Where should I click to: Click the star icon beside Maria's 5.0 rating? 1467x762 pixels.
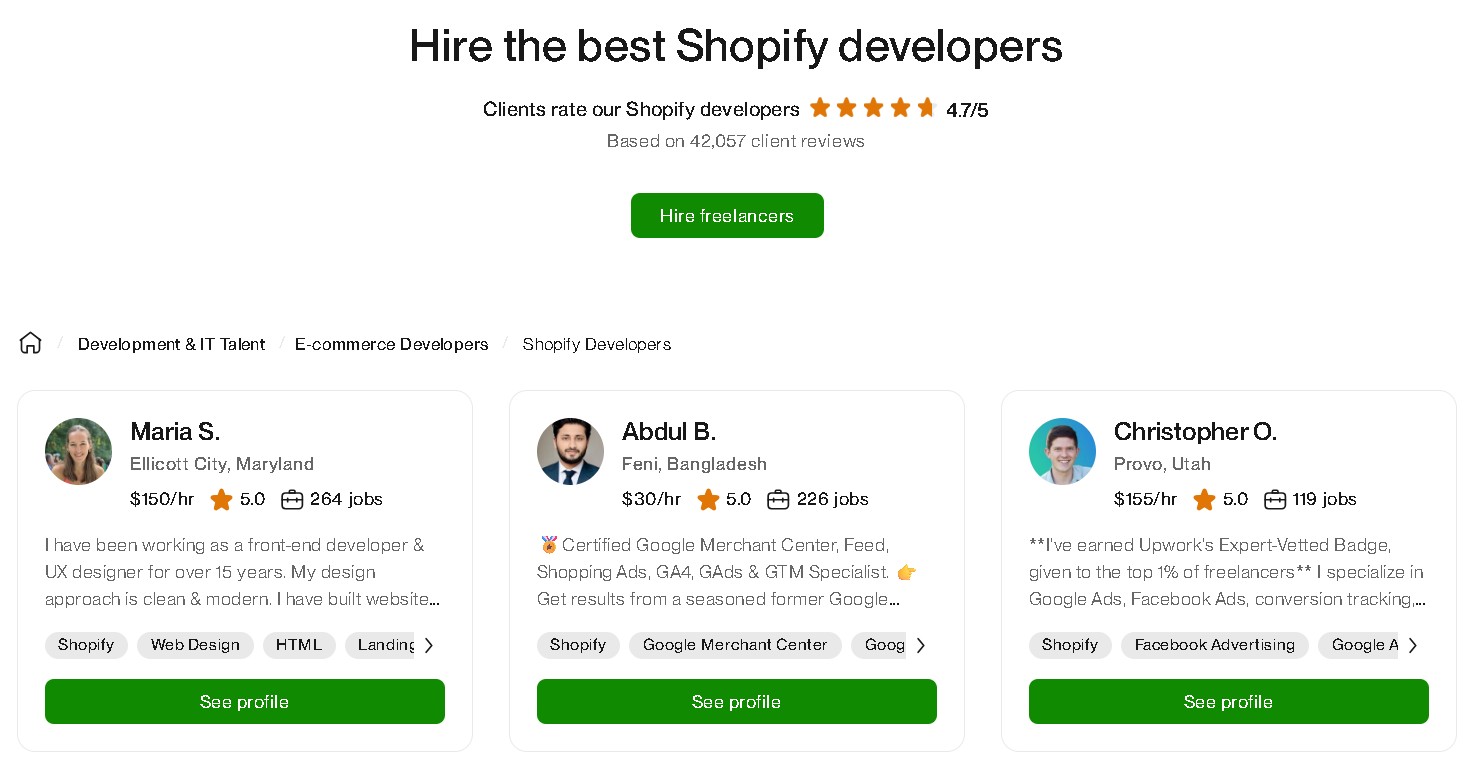[222, 499]
